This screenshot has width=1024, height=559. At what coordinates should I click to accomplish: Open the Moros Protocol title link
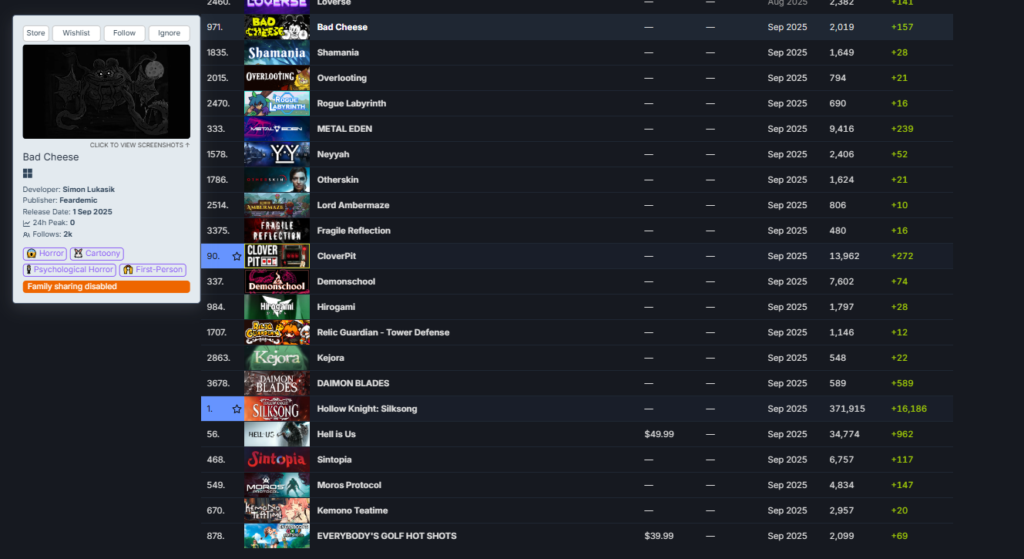tap(349, 486)
